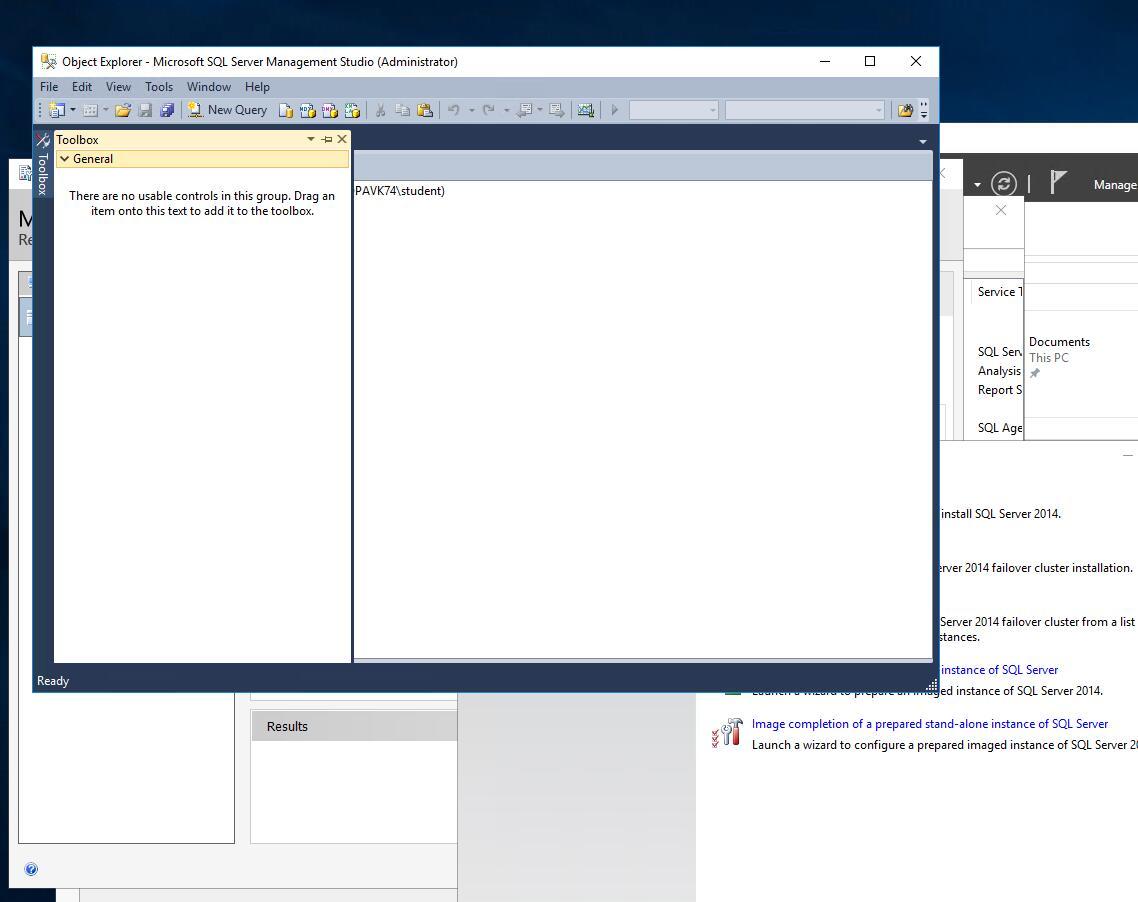Open the New Query editor
The width and height of the screenshot is (1138, 902).
[228, 109]
